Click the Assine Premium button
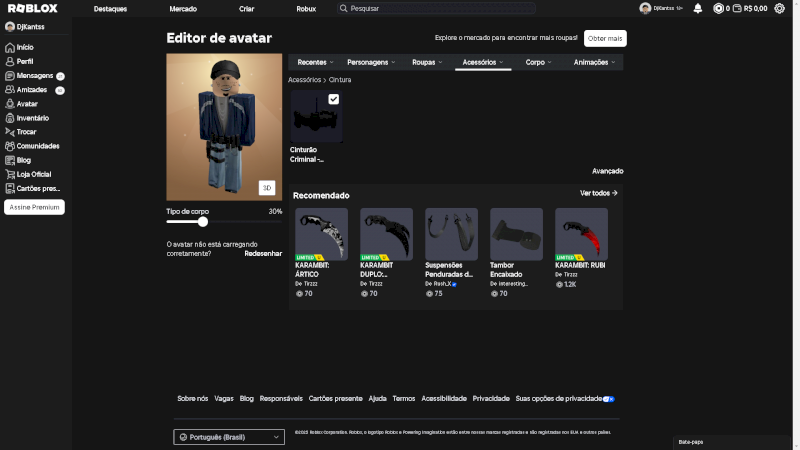This screenshot has width=800, height=450. pyautogui.click(x=34, y=208)
